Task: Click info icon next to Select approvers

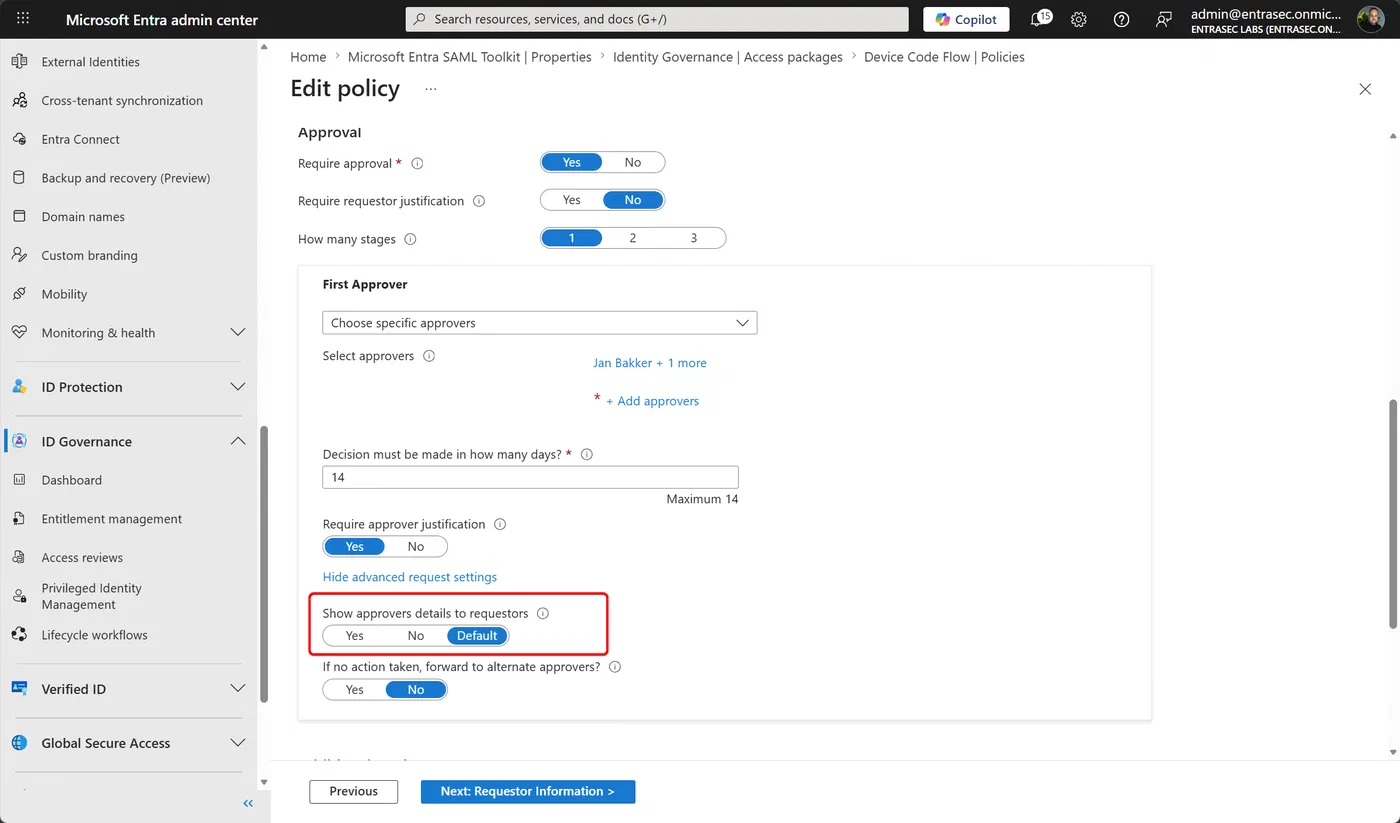Action: tap(429, 356)
